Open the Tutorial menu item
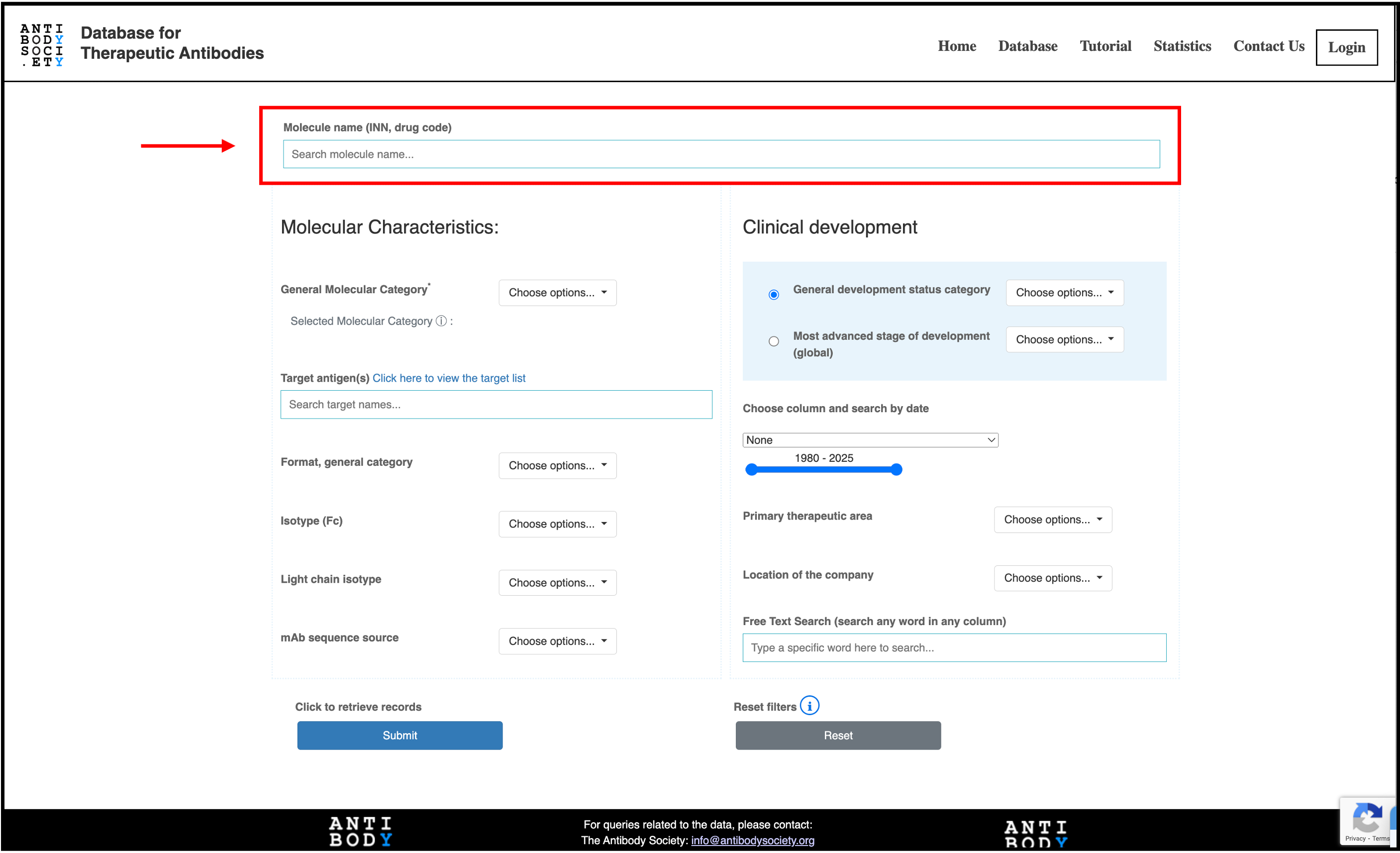The width and height of the screenshot is (1400, 853). tap(1105, 46)
